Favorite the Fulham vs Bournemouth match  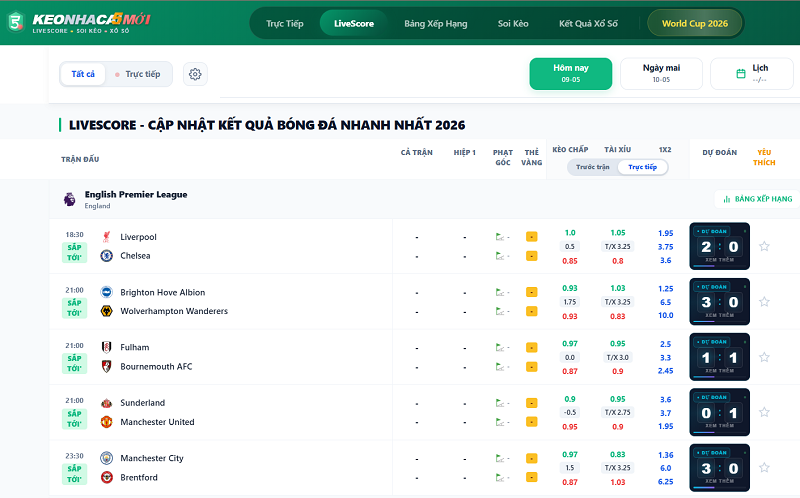pyautogui.click(x=764, y=357)
